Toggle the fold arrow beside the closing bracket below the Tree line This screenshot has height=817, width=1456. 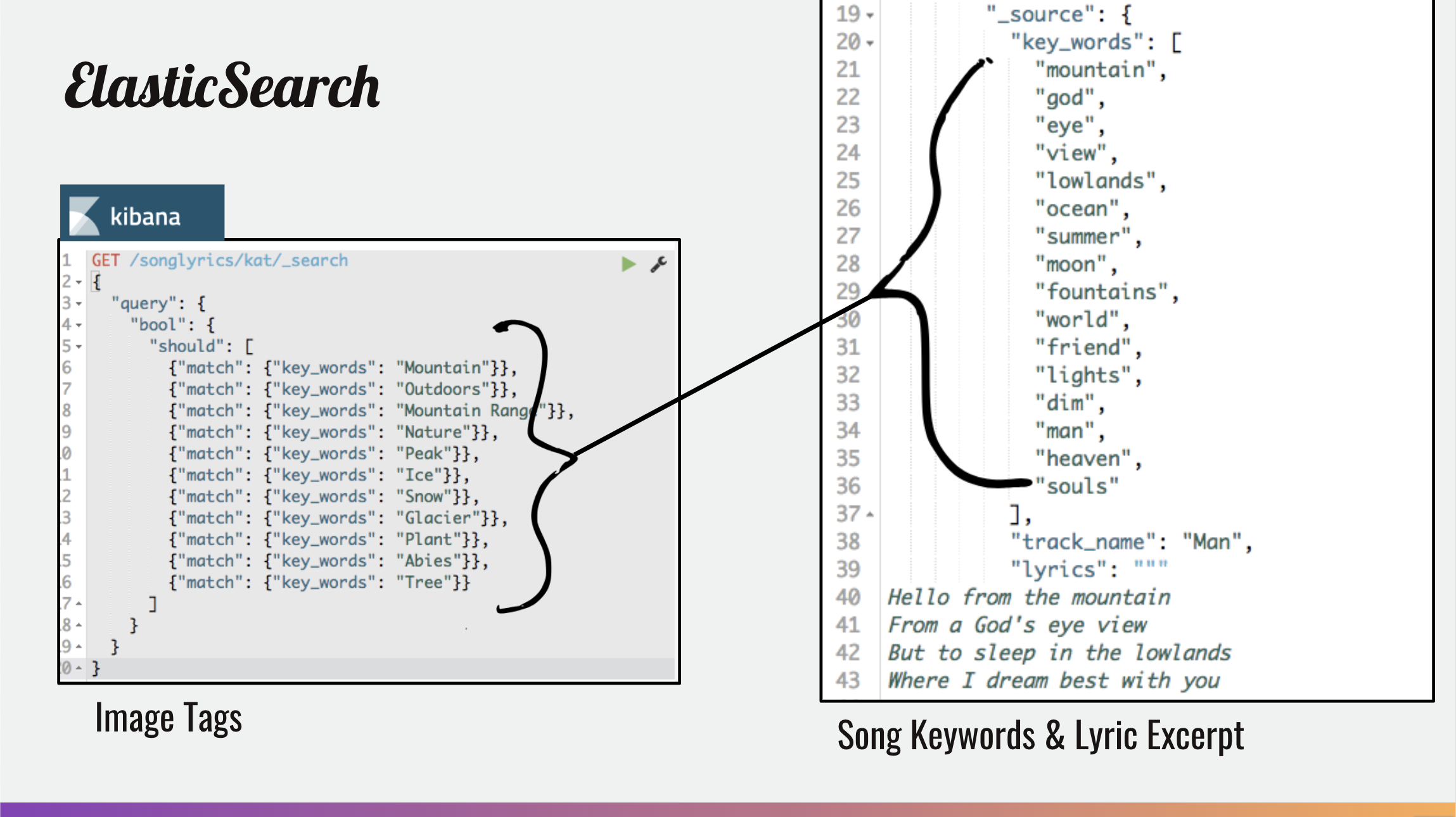pyautogui.click(x=79, y=604)
